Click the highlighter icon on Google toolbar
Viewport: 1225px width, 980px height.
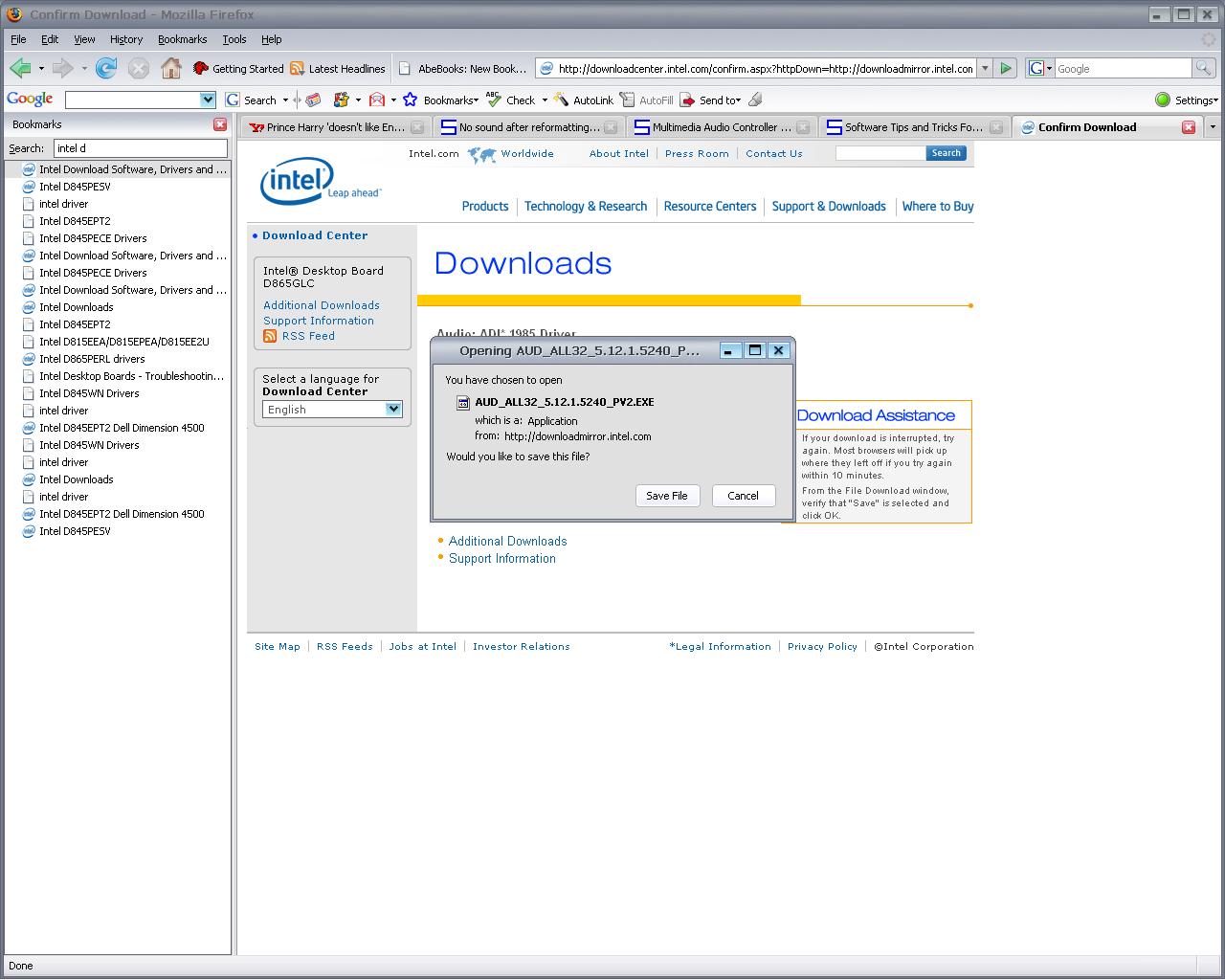click(755, 100)
